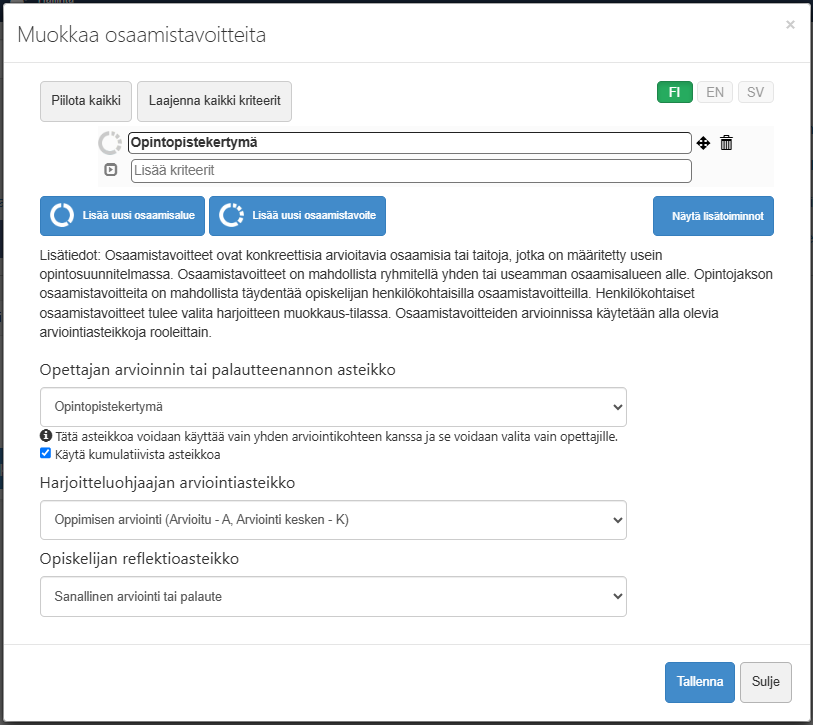The image size is (813, 725).
Task: Save changes with Tallenna button
Action: tap(699, 682)
